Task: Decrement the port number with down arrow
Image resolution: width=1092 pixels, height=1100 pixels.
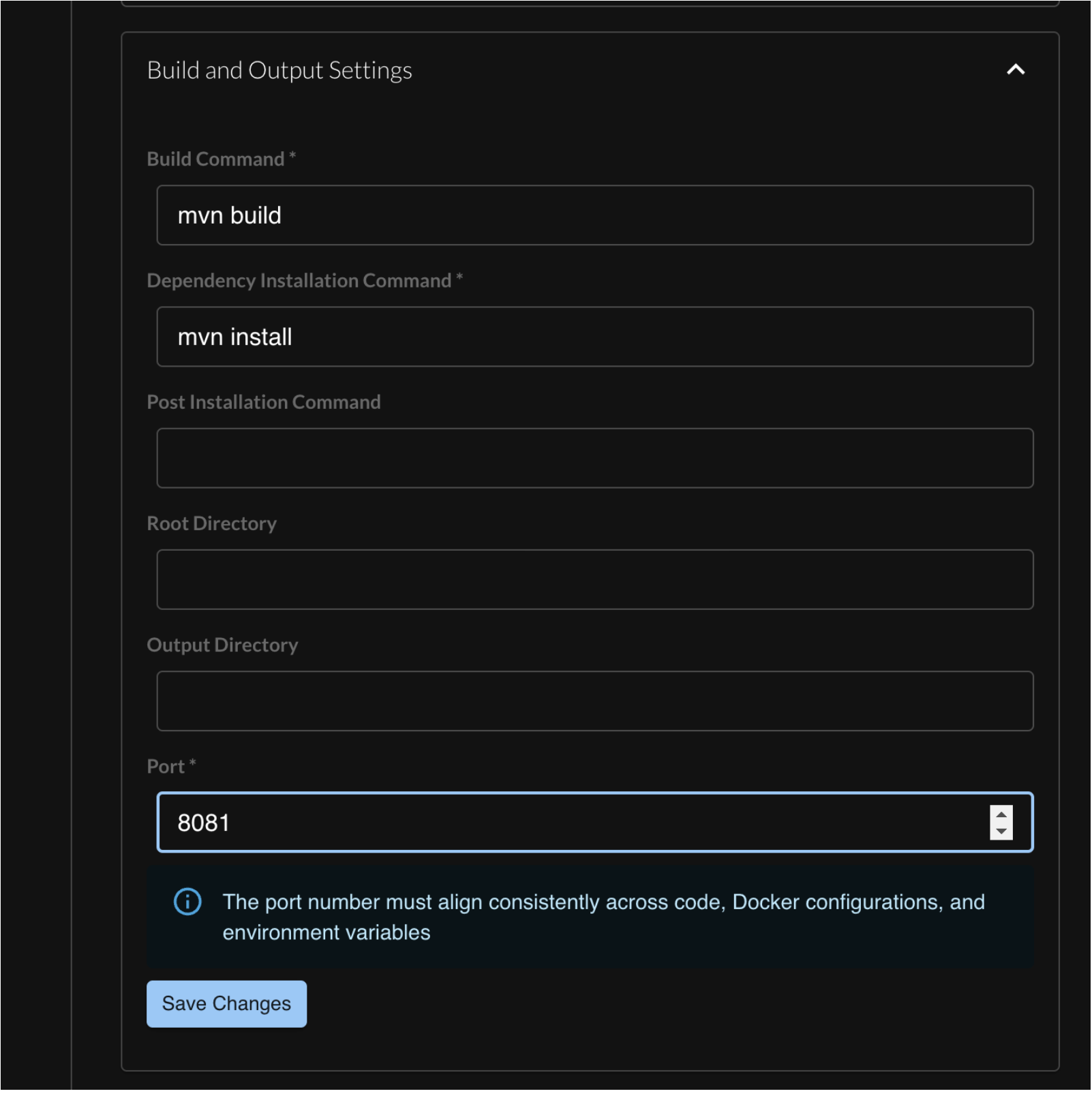Action: click(x=1001, y=831)
